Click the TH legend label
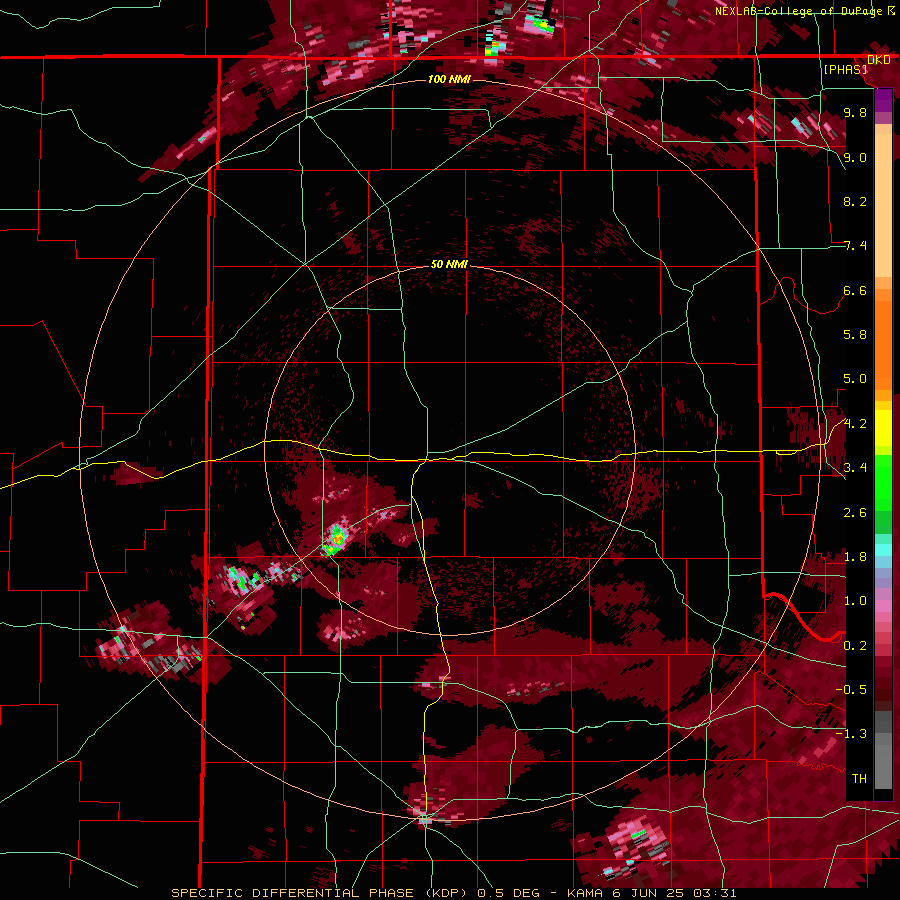This screenshot has width=900, height=900. tap(859, 778)
